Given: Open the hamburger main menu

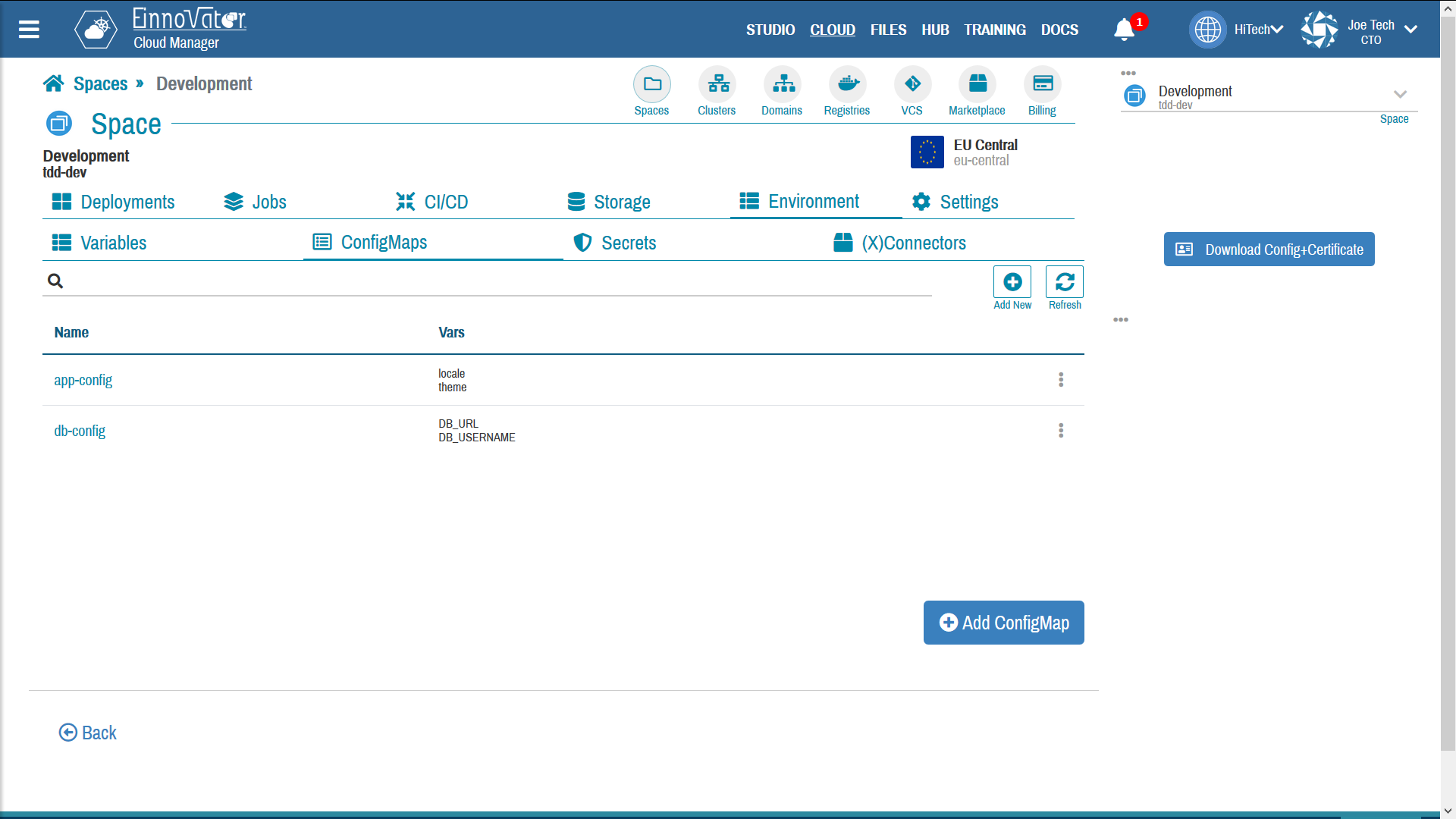Looking at the screenshot, I should [29, 30].
